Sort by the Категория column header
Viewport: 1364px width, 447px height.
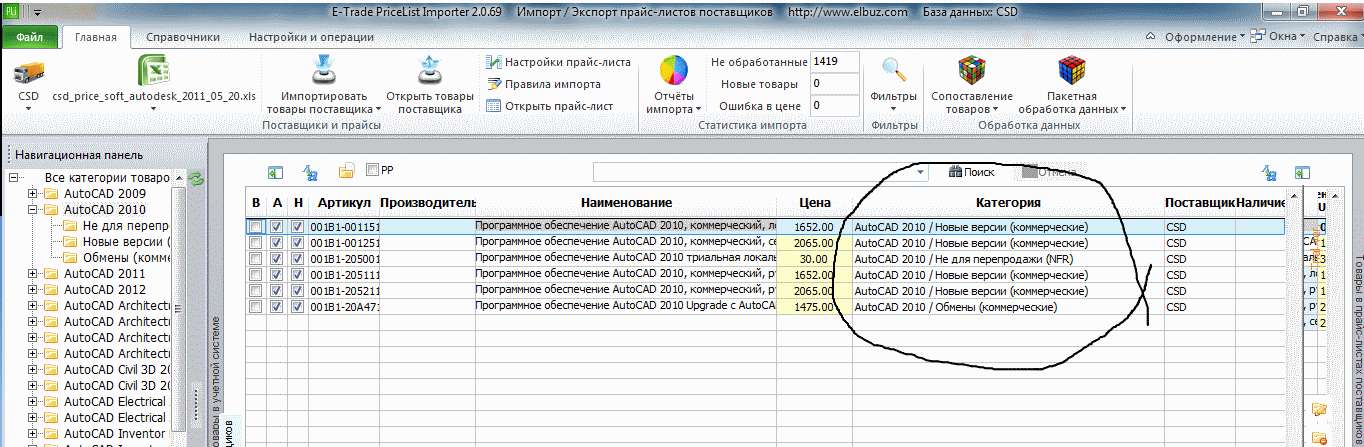[x=1008, y=203]
